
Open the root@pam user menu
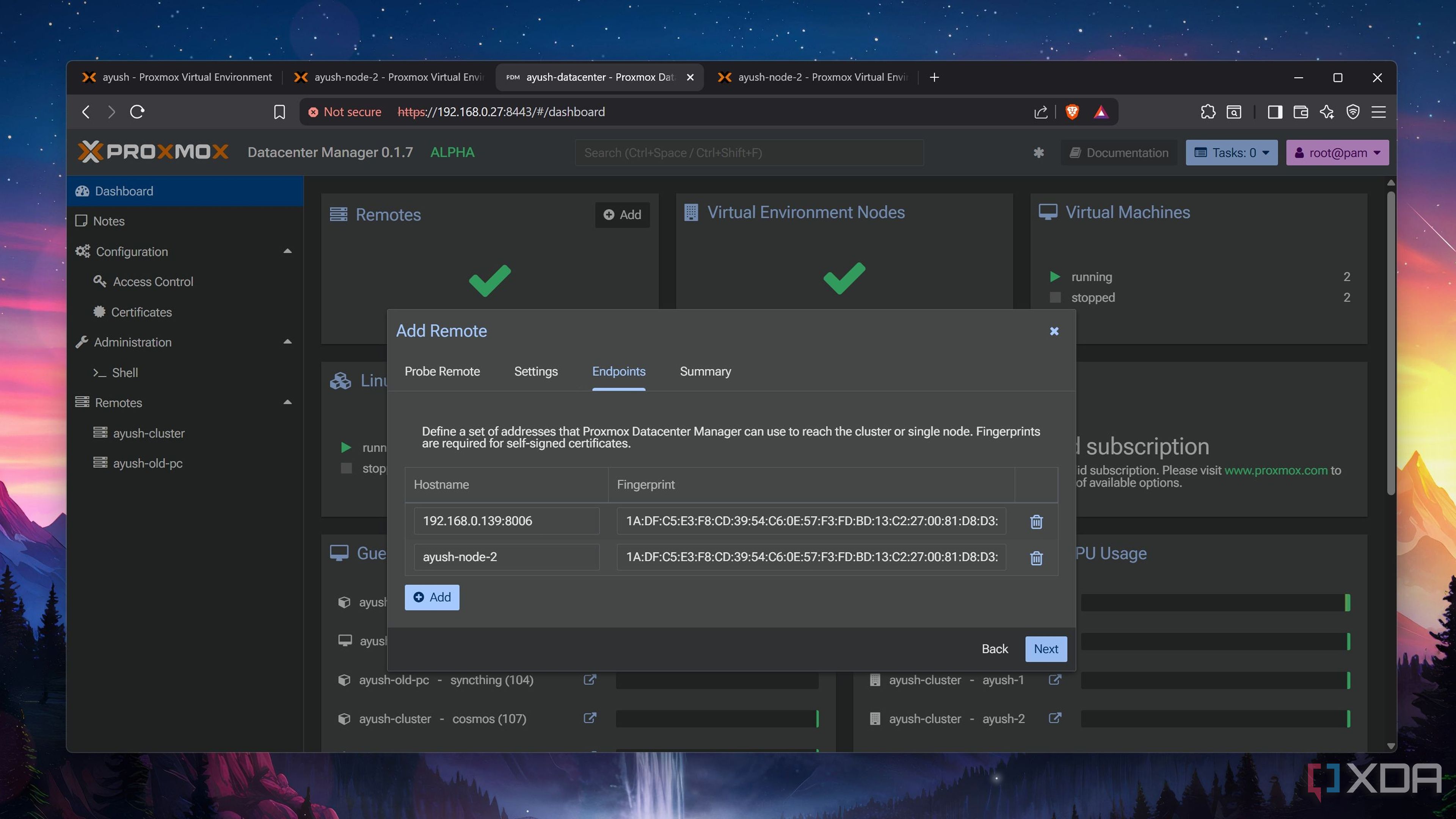(x=1337, y=152)
